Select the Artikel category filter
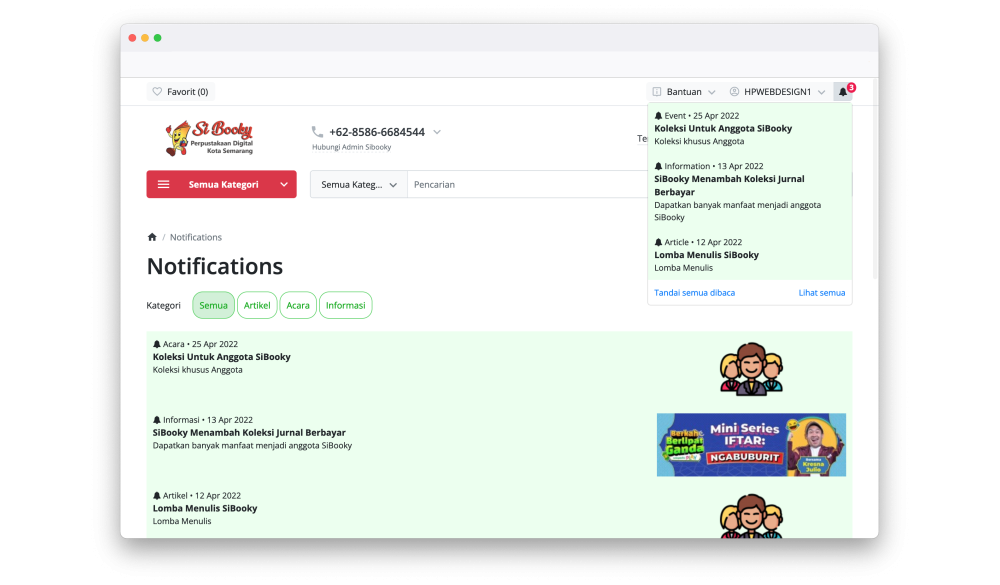The width and height of the screenshot is (1000, 585). point(257,305)
